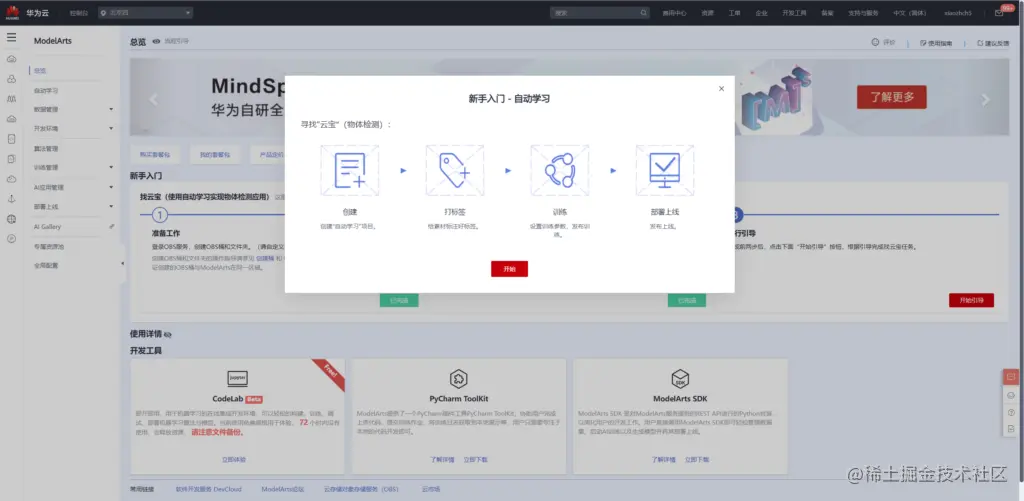
Task: Click the red 开始 button in dialog
Action: coord(509,269)
